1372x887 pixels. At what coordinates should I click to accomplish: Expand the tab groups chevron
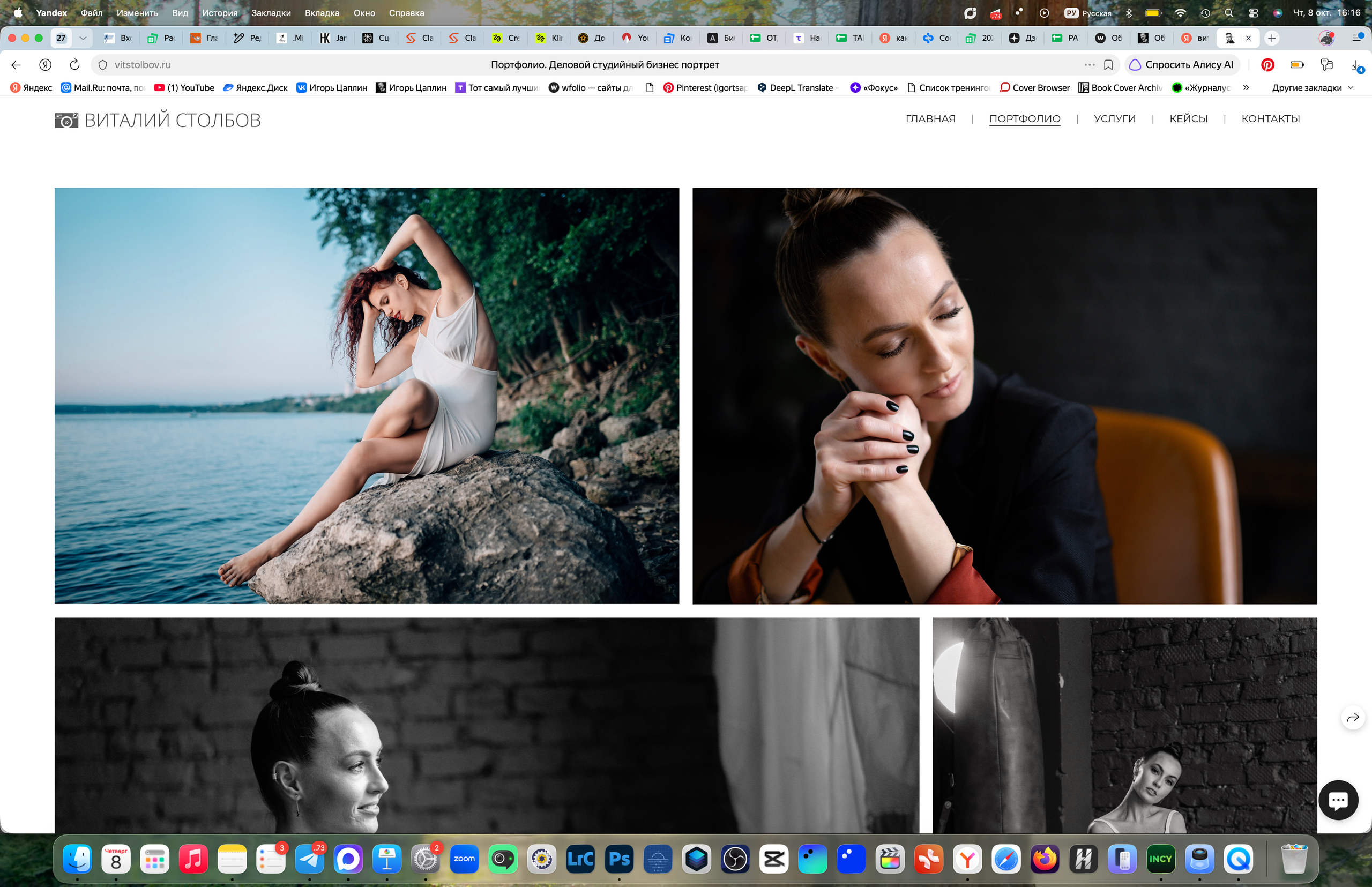point(83,38)
